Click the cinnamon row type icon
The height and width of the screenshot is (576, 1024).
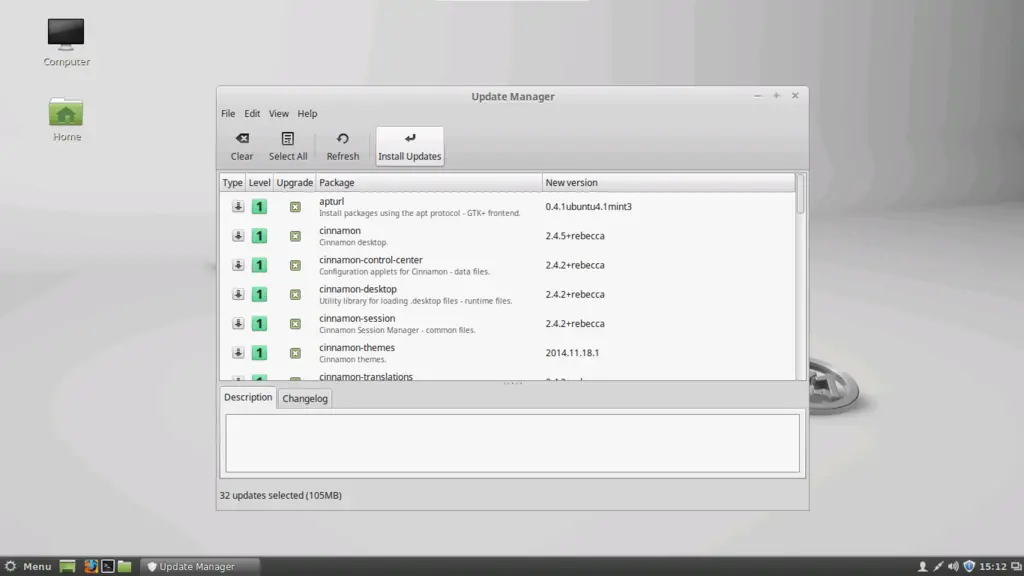click(238, 236)
